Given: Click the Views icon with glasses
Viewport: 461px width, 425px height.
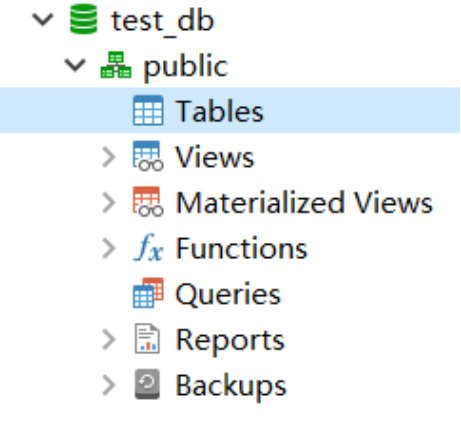Looking at the screenshot, I should pyautogui.click(x=148, y=156).
